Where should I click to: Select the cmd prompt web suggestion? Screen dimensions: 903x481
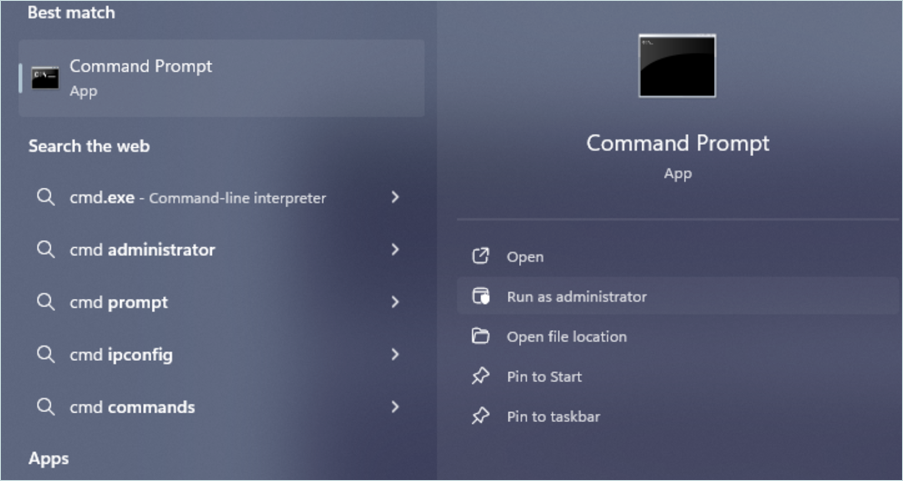tap(222, 302)
